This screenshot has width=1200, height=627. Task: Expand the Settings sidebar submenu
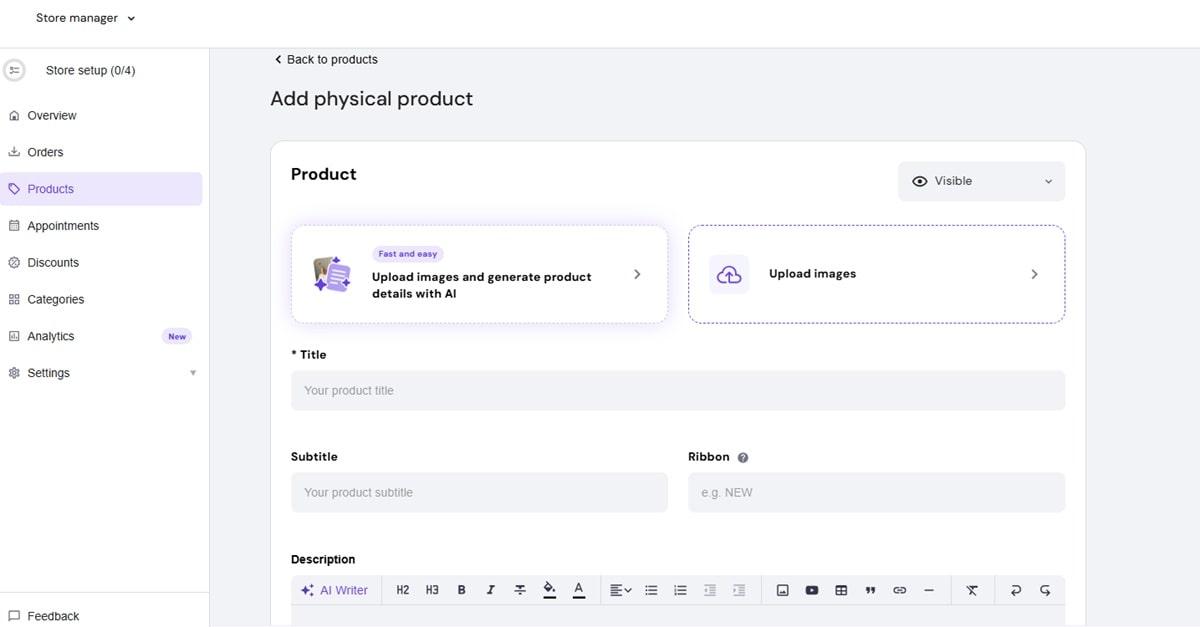pos(193,373)
